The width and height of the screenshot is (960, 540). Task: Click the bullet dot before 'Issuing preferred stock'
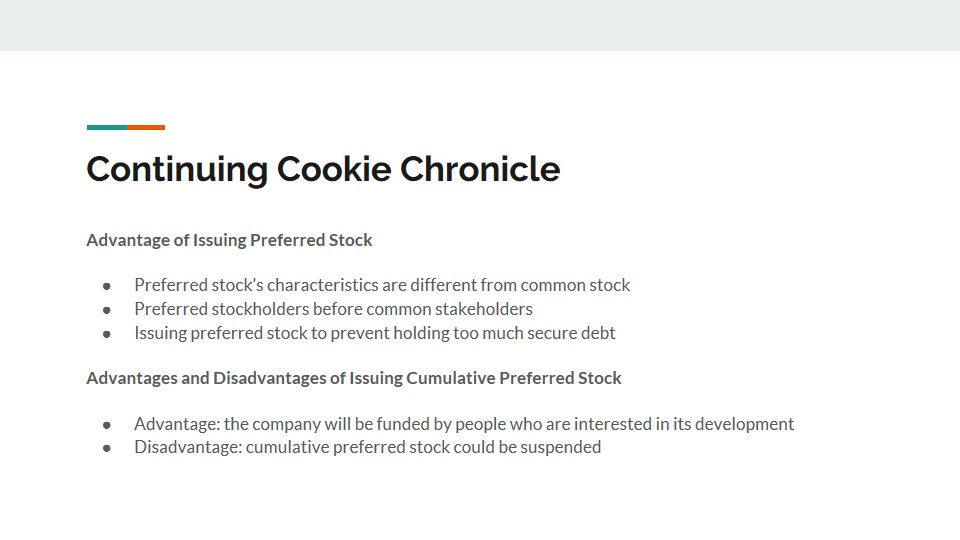[106, 334]
